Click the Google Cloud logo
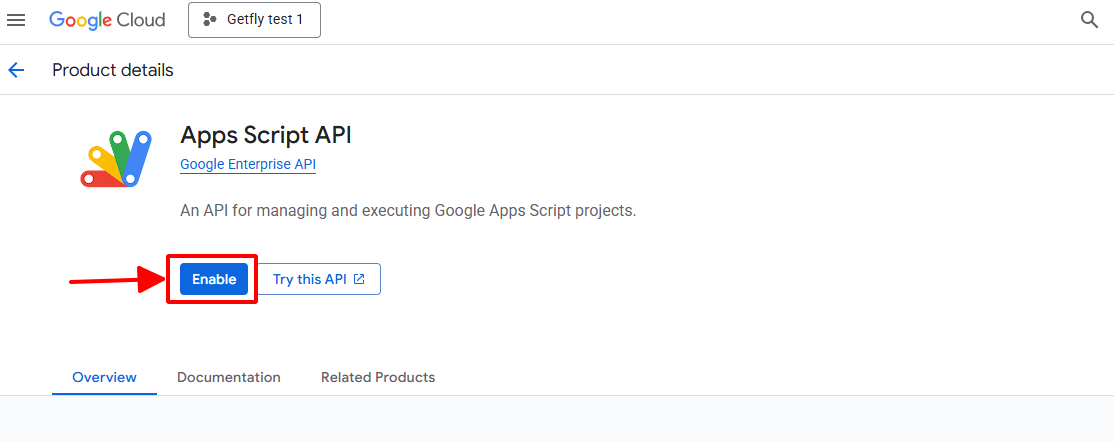 pos(107,20)
